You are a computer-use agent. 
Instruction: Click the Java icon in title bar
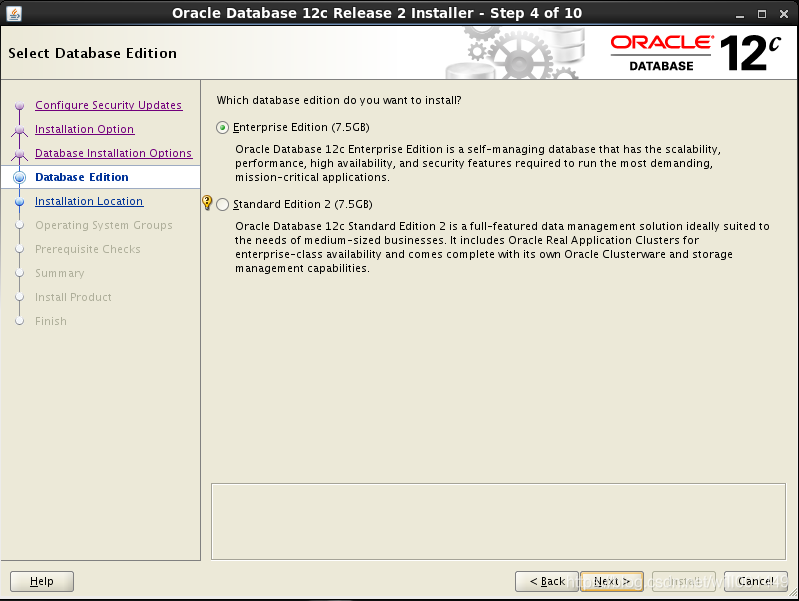(x=14, y=13)
